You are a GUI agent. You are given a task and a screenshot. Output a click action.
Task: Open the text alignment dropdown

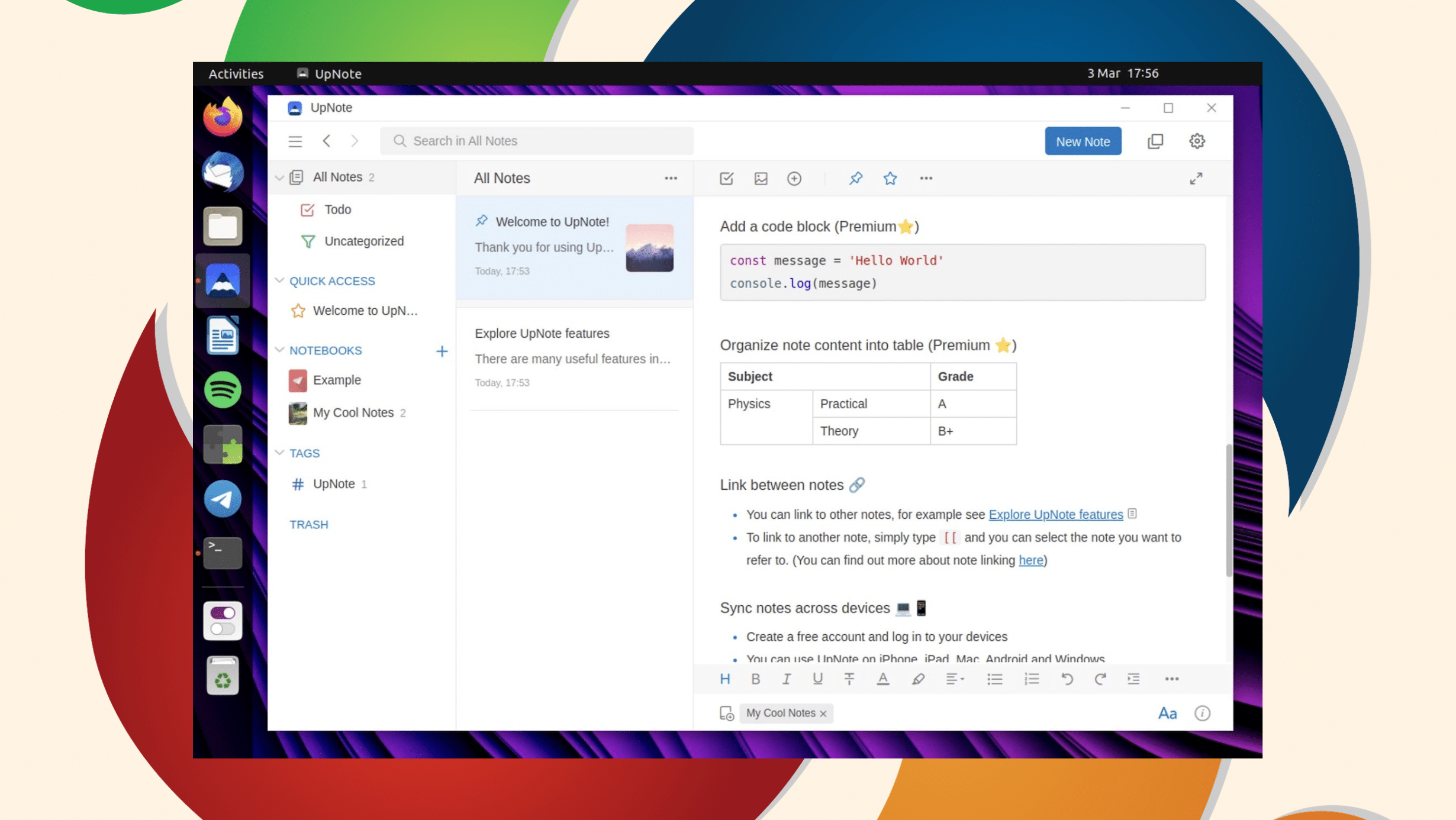coord(954,679)
